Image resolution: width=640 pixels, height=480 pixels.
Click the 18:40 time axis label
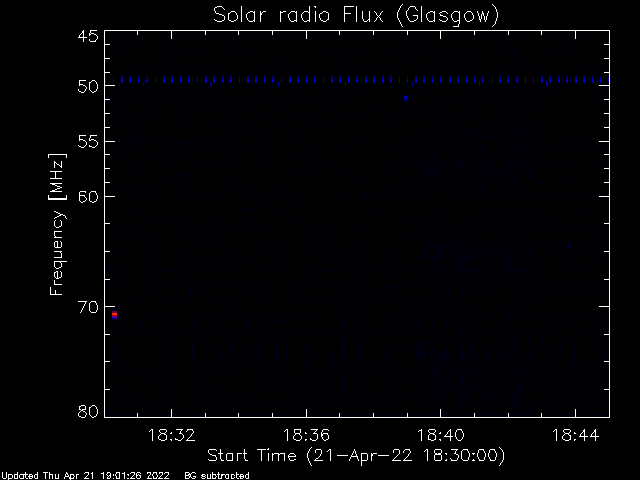click(441, 435)
